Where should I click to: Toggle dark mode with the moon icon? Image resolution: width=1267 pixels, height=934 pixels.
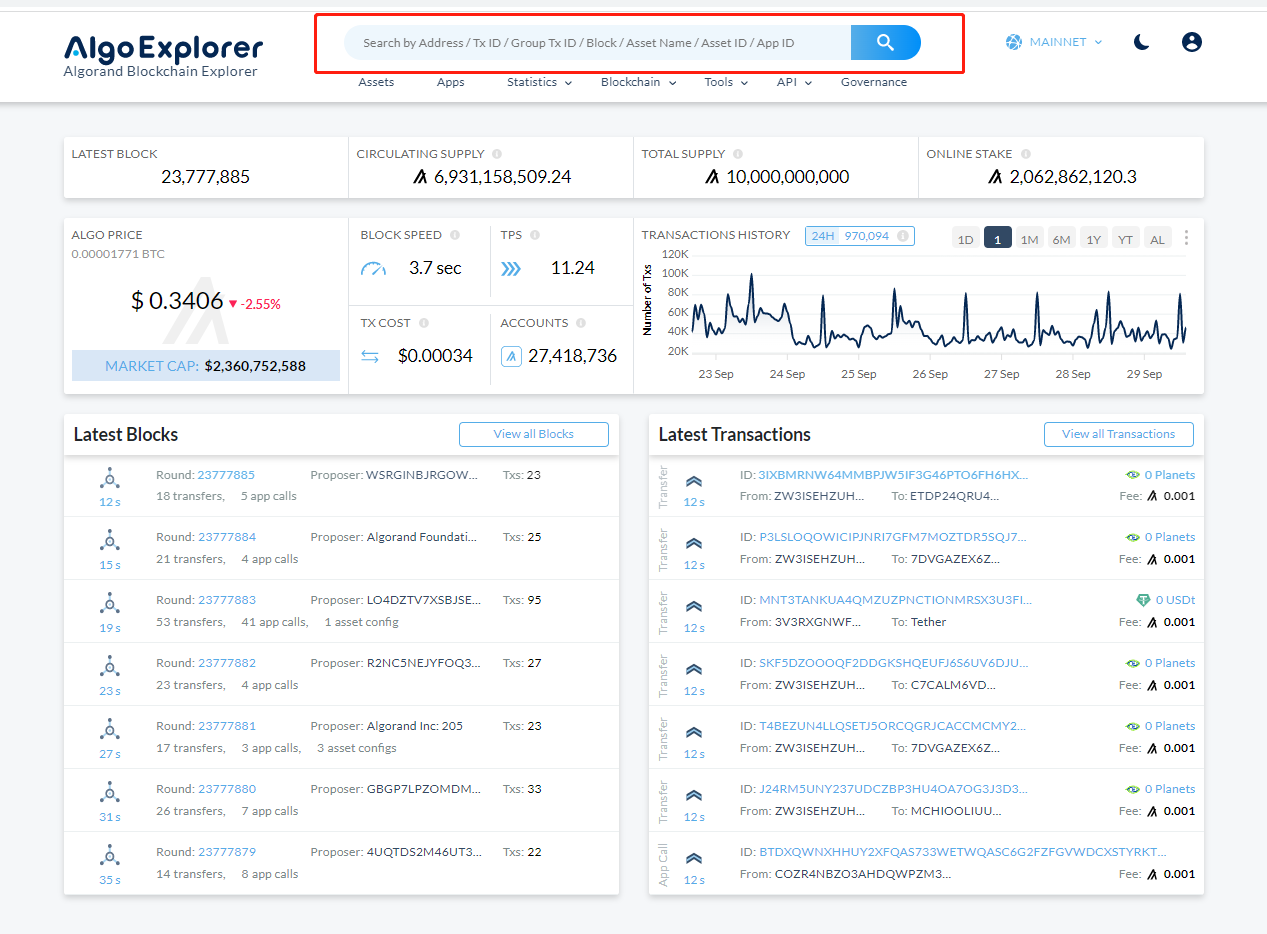1142,42
